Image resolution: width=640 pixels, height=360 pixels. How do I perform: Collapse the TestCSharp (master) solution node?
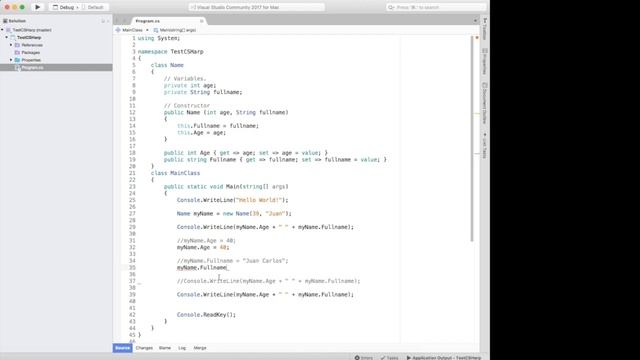click(2, 30)
